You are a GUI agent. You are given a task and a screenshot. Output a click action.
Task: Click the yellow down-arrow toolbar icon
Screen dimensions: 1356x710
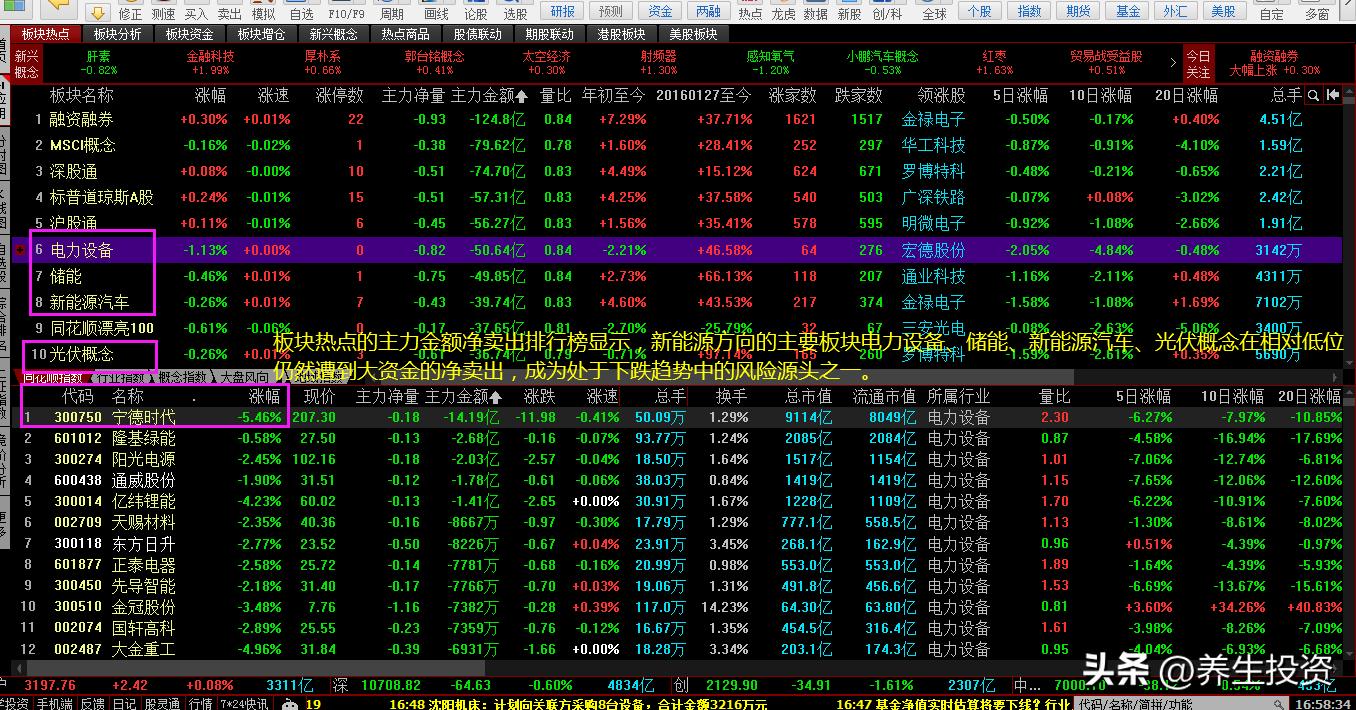coord(97,13)
